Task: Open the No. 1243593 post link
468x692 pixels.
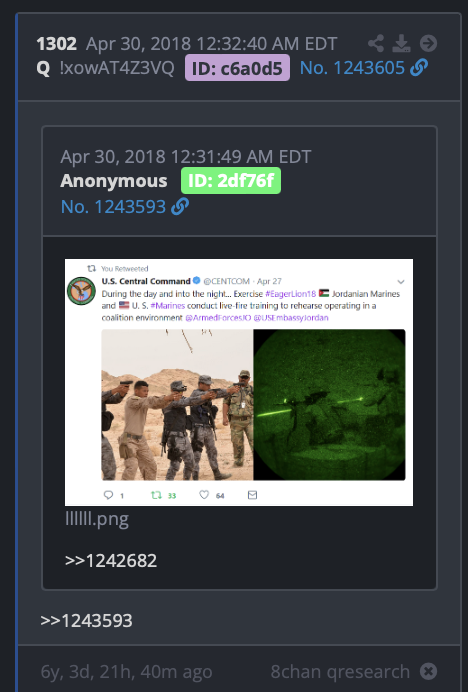Action: [x=113, y=207]
